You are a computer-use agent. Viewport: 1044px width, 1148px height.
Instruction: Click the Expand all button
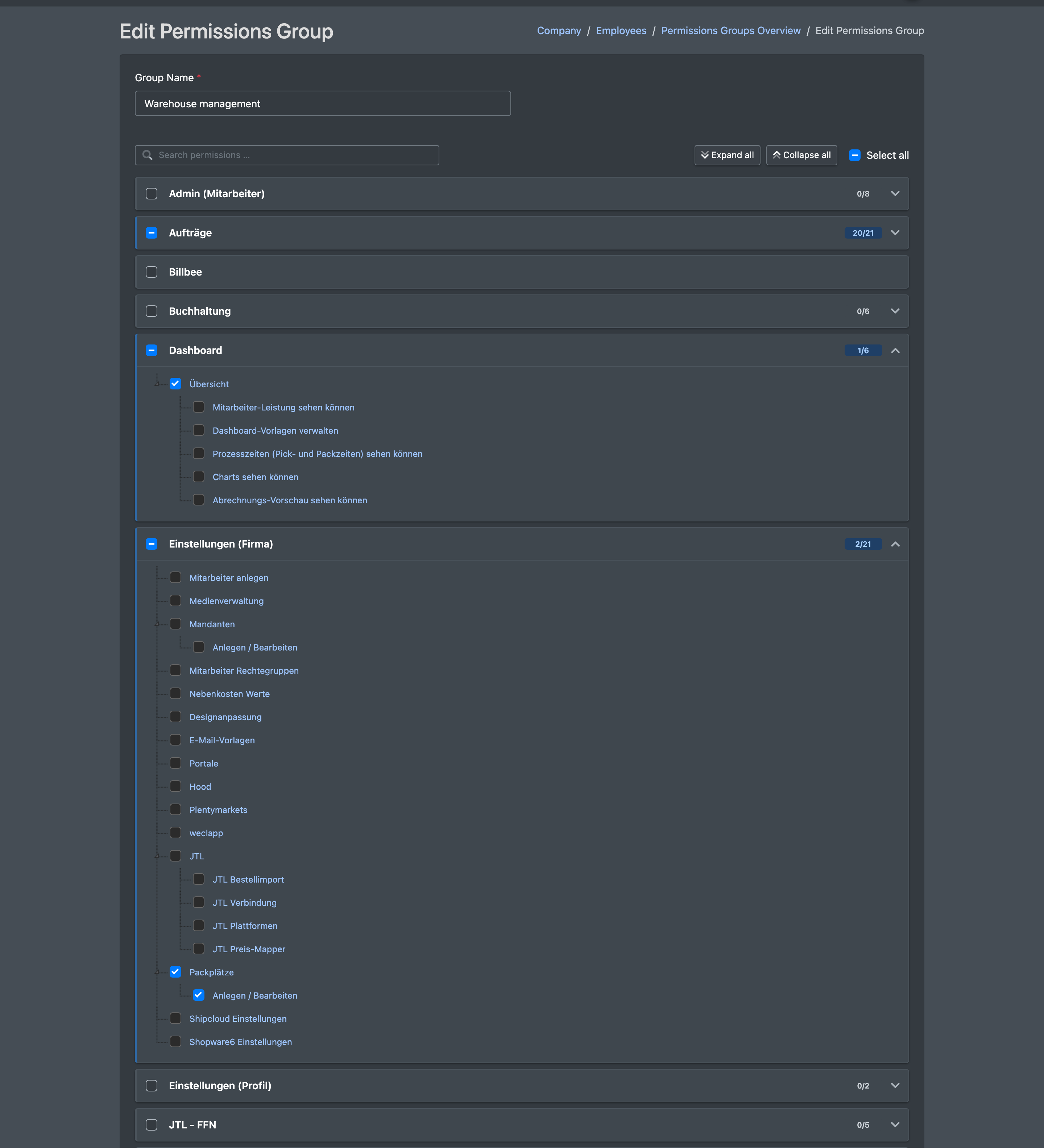(x=727, y=155)
